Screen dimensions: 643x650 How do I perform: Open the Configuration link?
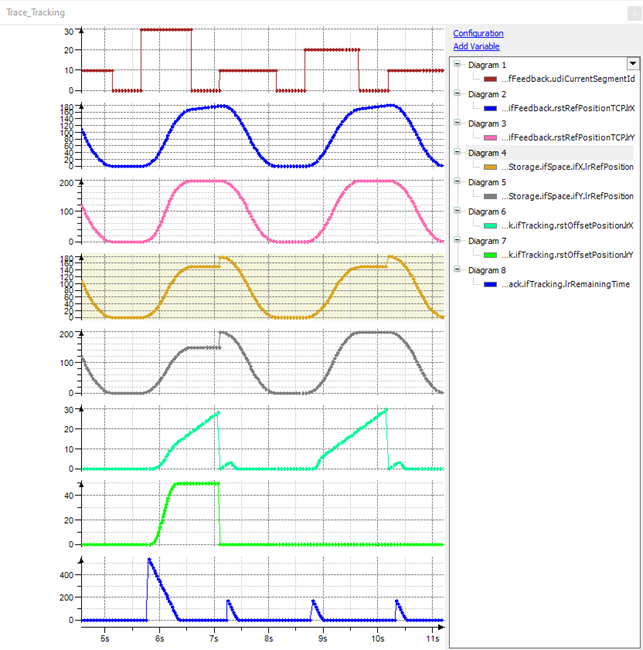click(x=478, y=33)
